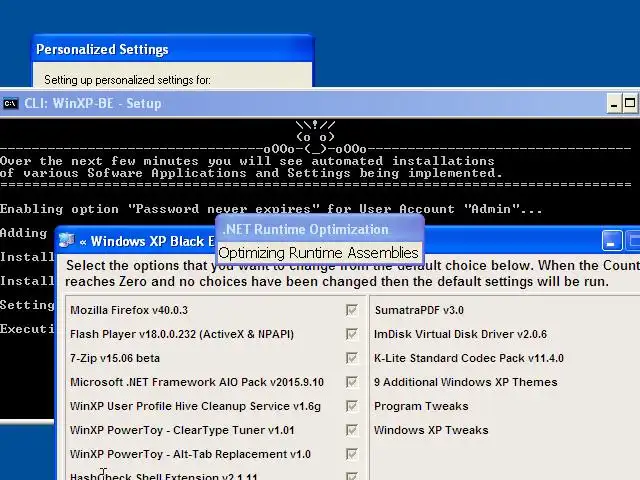The image size is (640, 480).
Task: Click ImDisk Virtual Disk Driver v2.0.6 label
Action: tap(460, 334)
